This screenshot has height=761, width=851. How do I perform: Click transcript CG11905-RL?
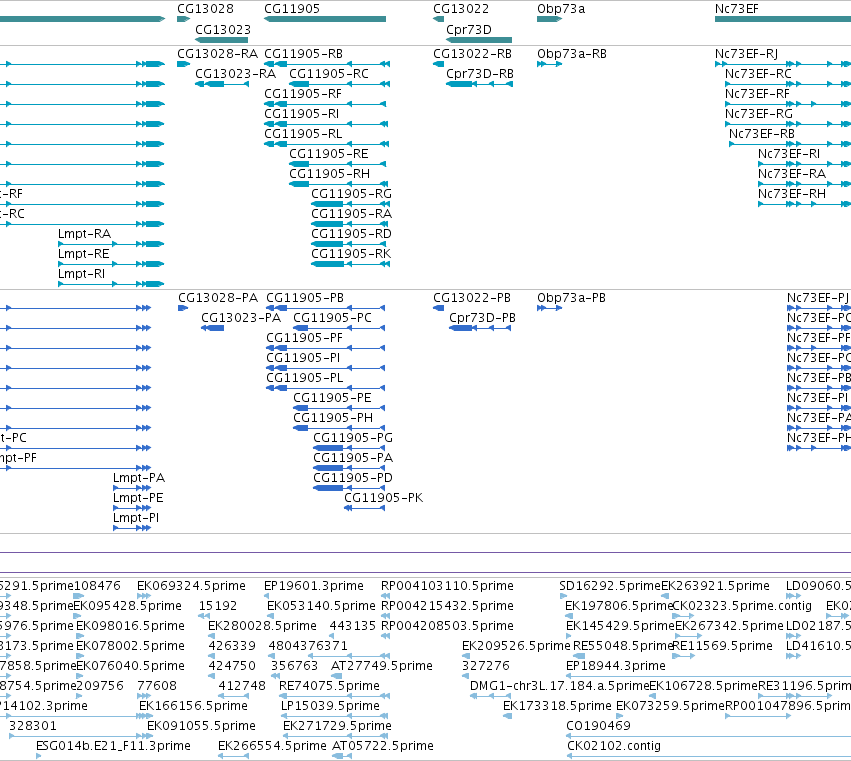pos(303,134)
